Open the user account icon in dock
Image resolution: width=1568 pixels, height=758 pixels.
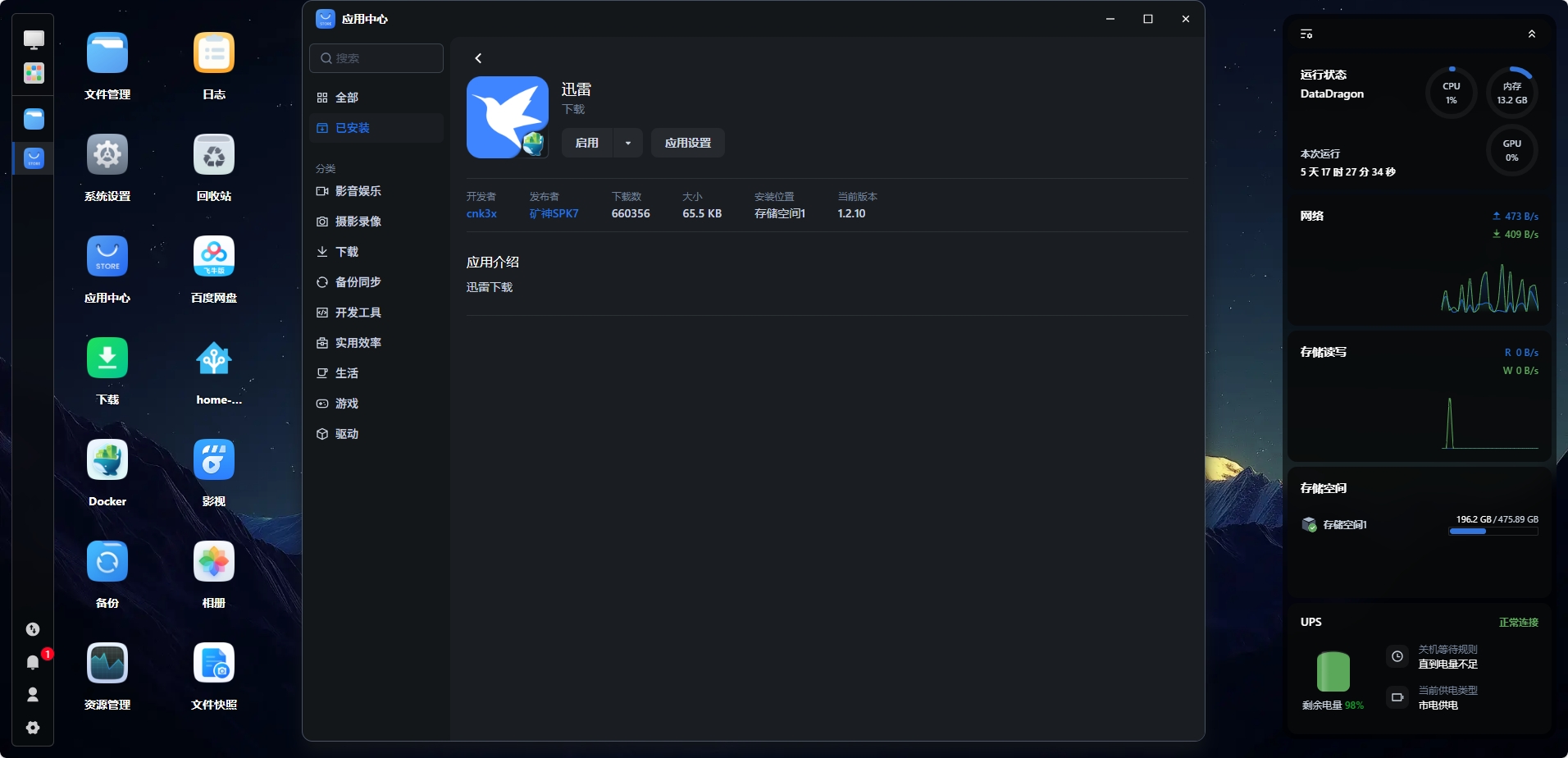(x=33, y=695)
